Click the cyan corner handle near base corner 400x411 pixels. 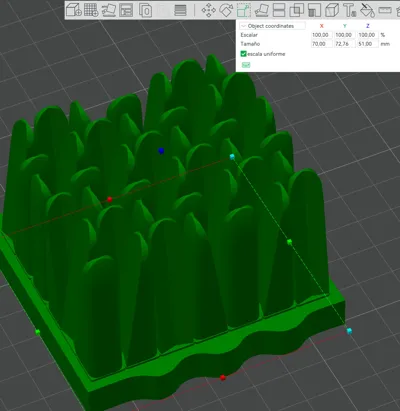pos(349,331)
